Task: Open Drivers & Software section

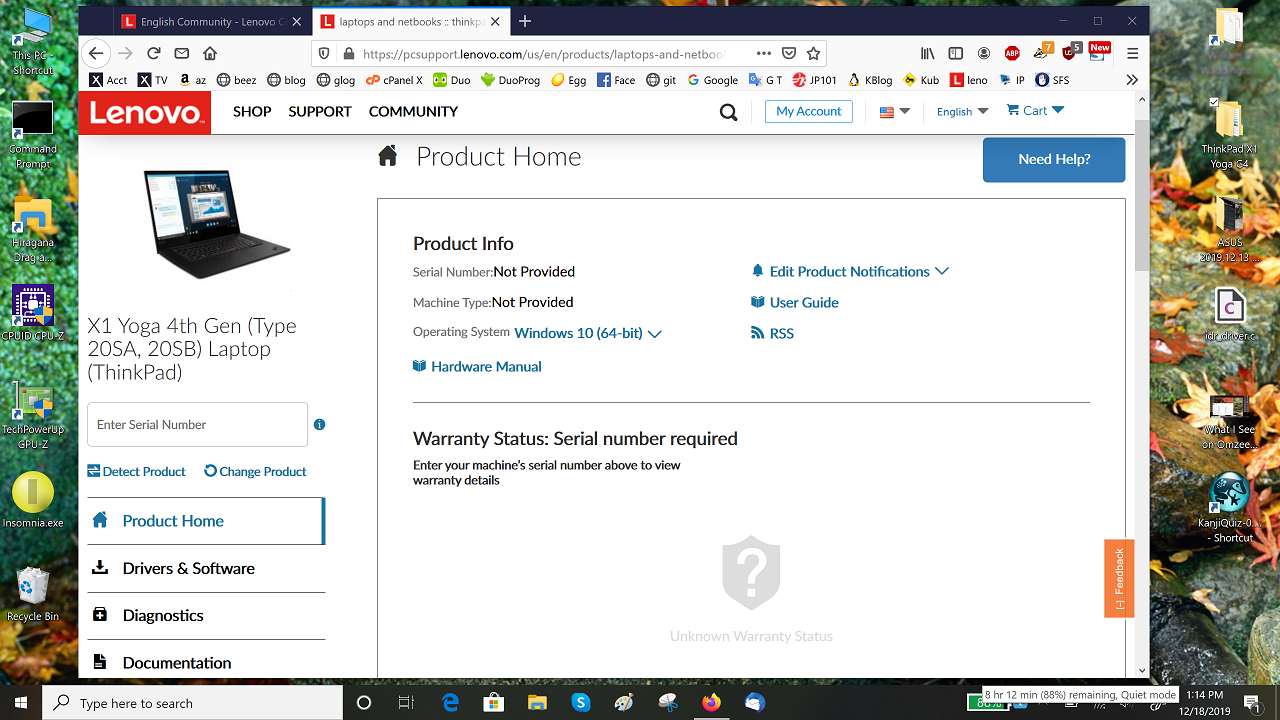Action: (x=206, y=568)
